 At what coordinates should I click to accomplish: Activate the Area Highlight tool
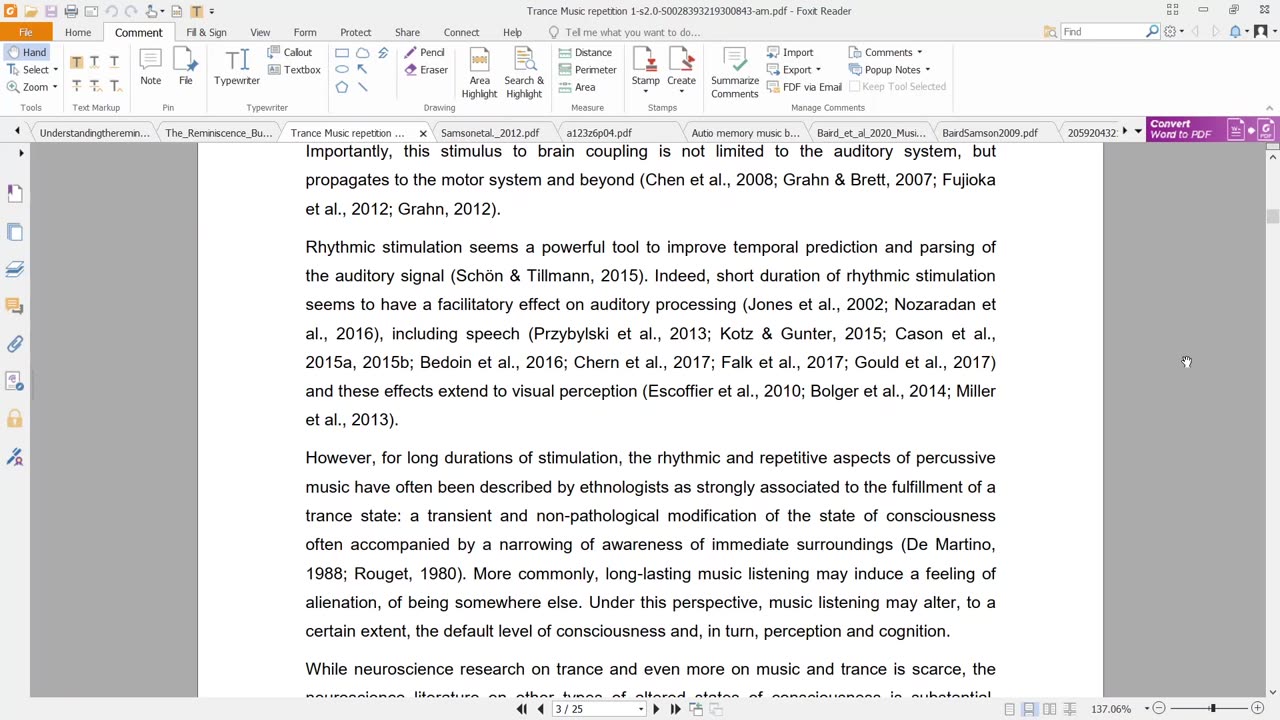pyautogui.click(x=479, y=74)
